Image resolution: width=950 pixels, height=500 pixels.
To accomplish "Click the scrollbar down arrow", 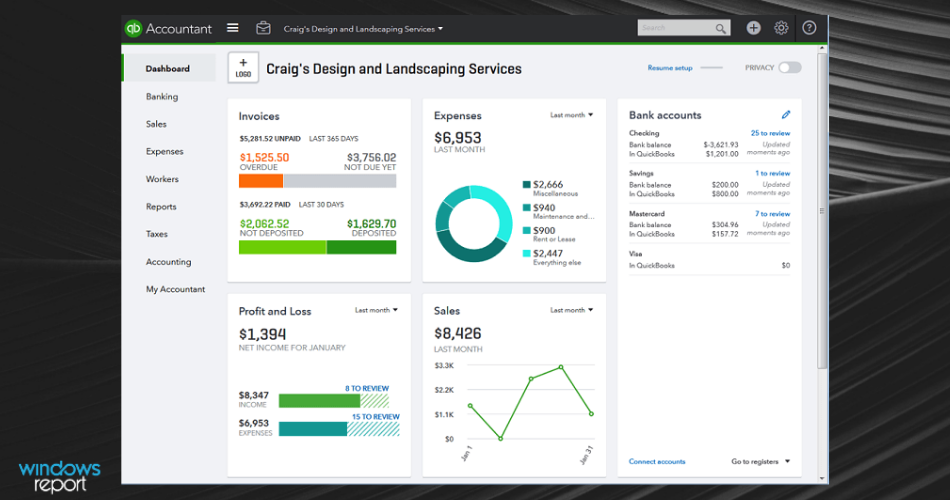I will click(822, 478).
